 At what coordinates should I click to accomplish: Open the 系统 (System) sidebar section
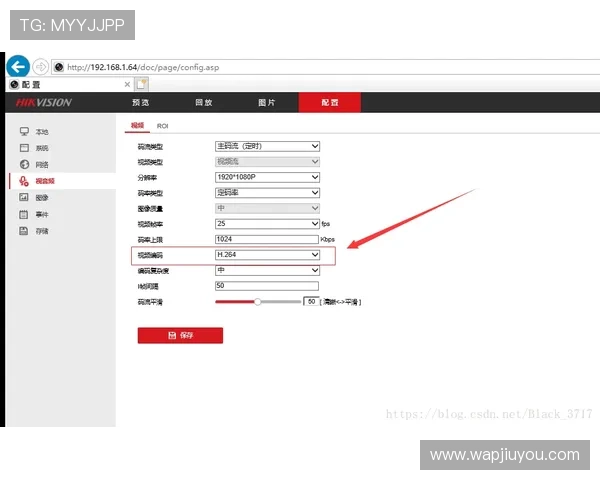(x=41, y=148)
